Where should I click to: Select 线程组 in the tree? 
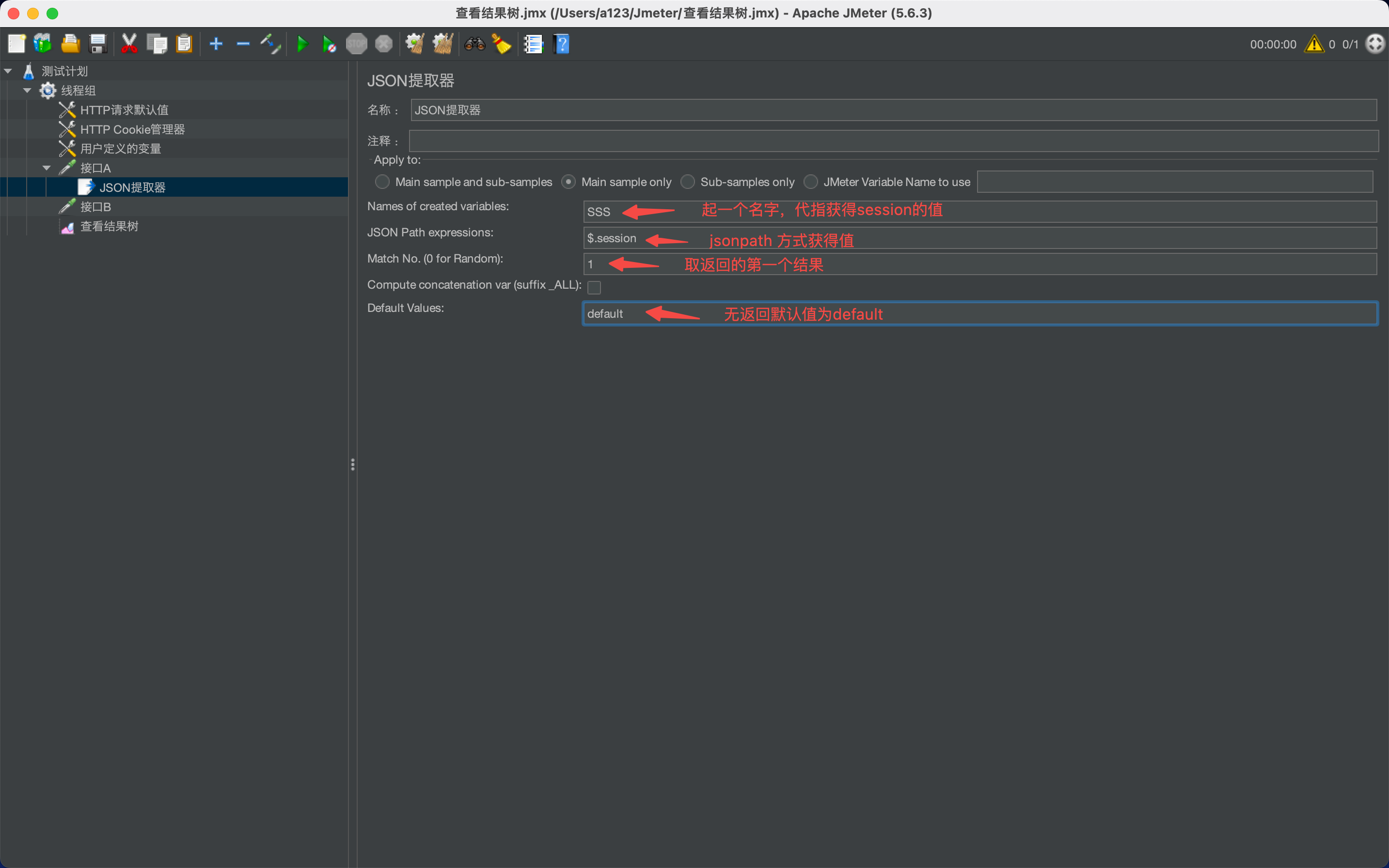[x=78, y=91]
